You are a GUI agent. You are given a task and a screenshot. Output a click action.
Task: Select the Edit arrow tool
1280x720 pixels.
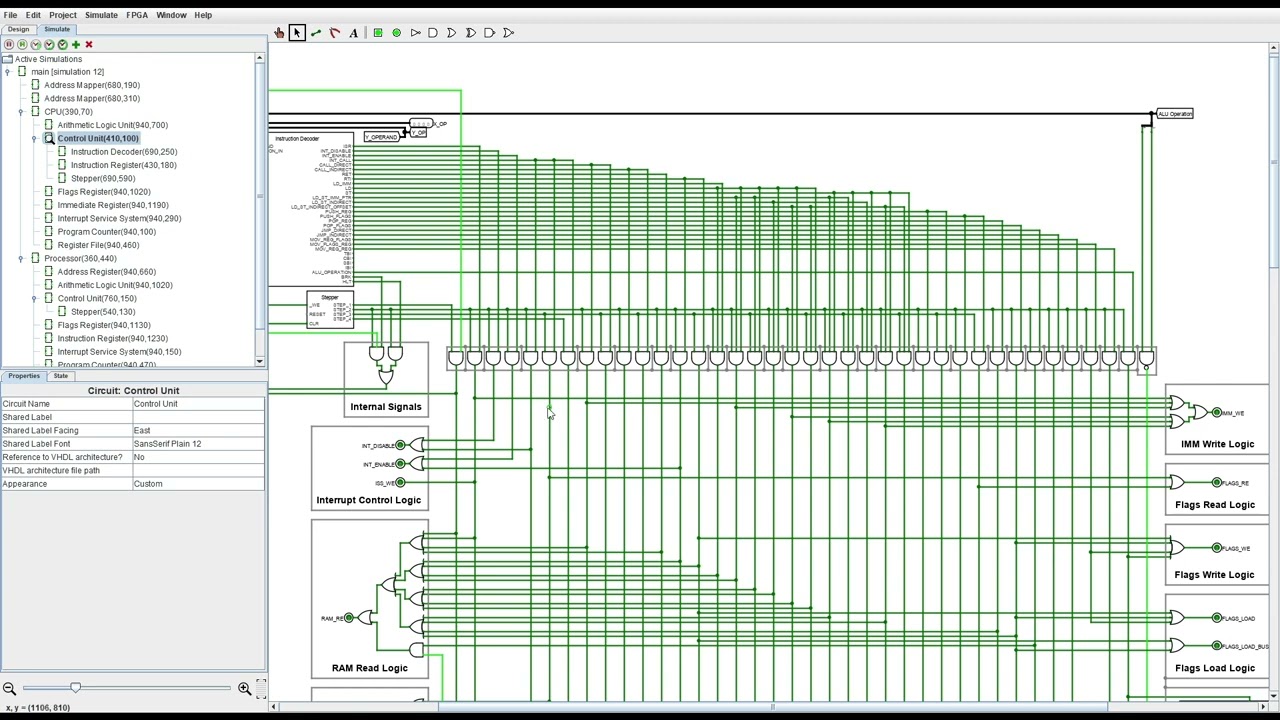(x=297, y=33)
